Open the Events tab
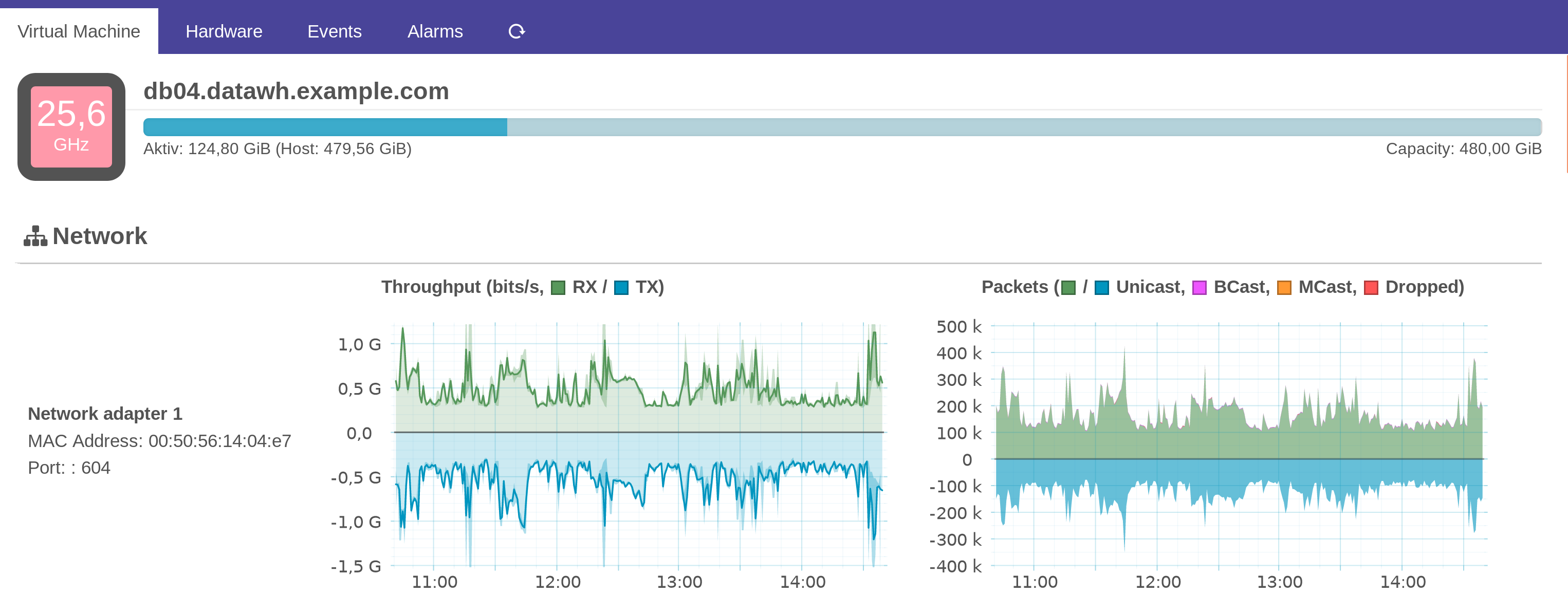Viewport: 1568px width, 613px height. pos(334,31)
